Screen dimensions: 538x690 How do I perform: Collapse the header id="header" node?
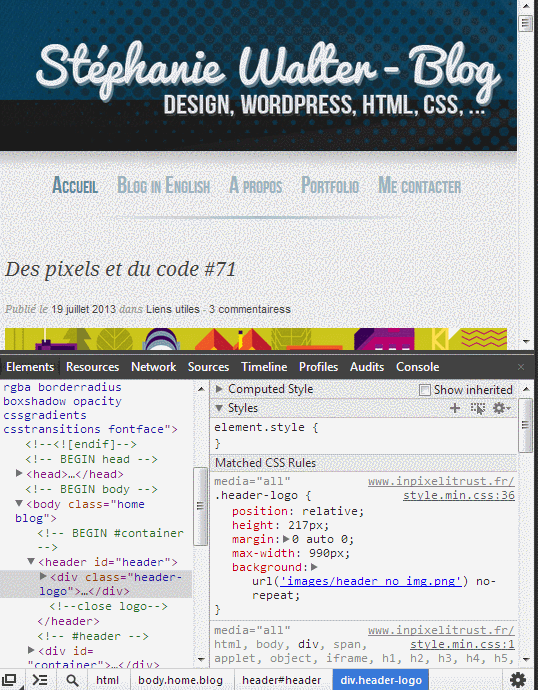pos(31,562)
